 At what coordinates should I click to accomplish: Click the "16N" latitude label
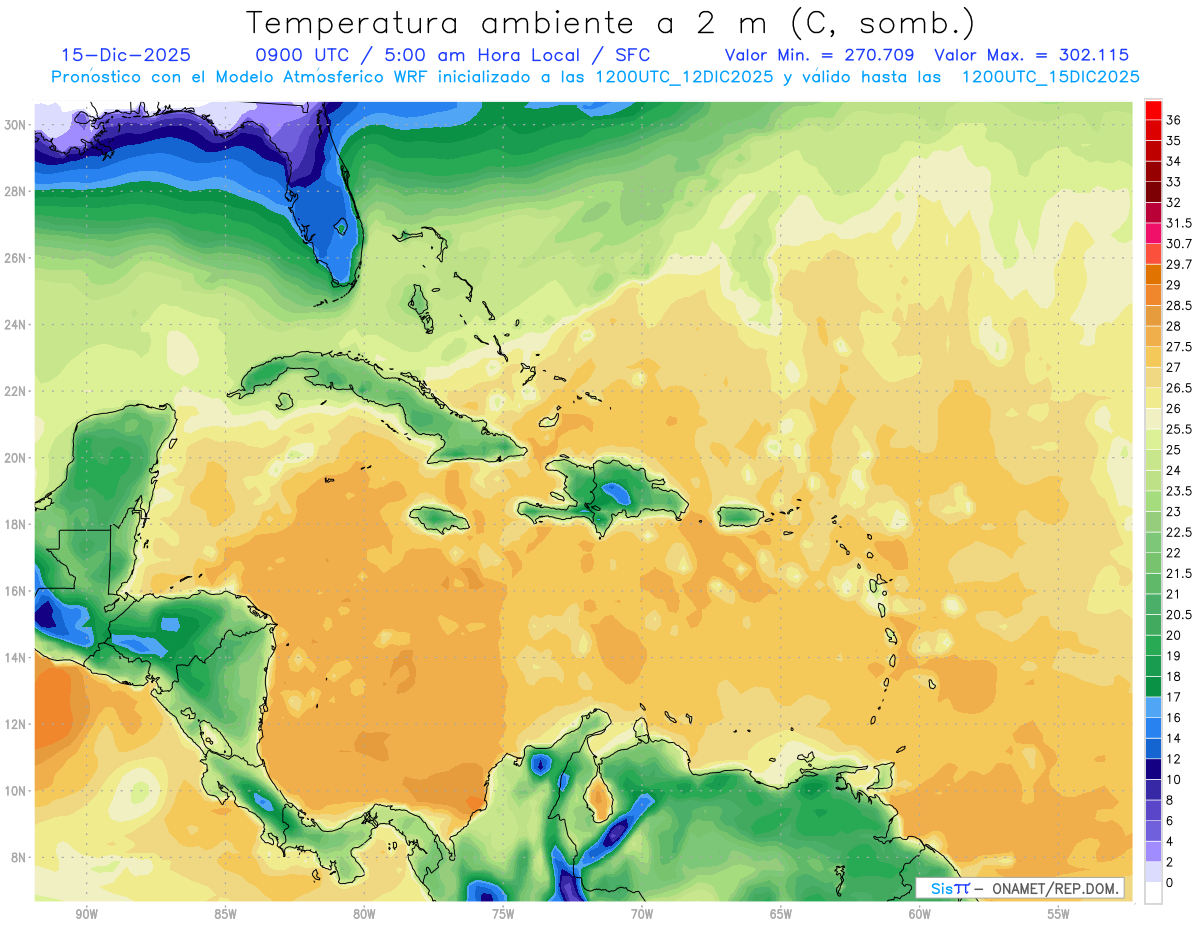click(17, 591)
